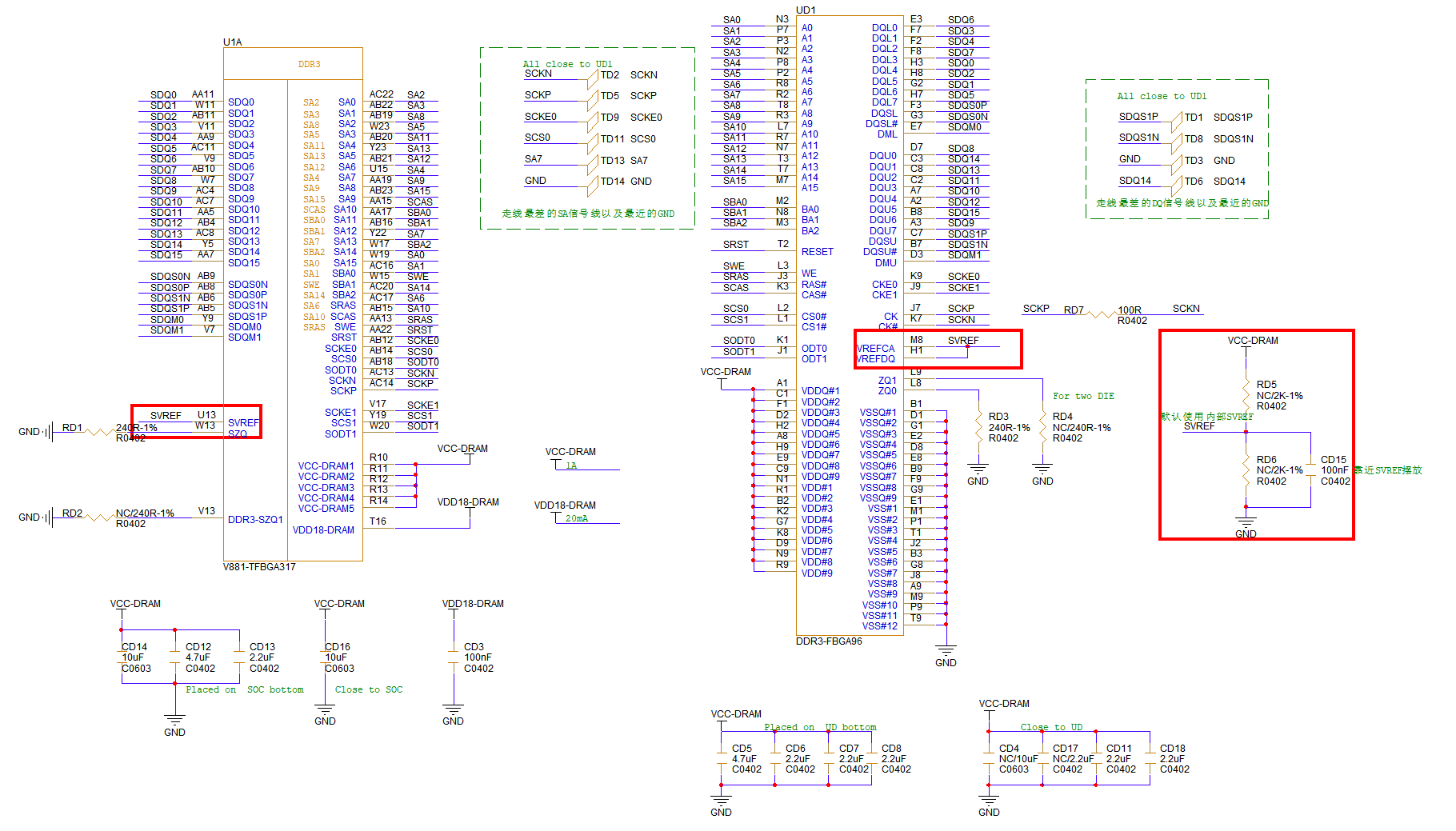Select the CD15 100nF capacitor symbol

[1310, 470]
